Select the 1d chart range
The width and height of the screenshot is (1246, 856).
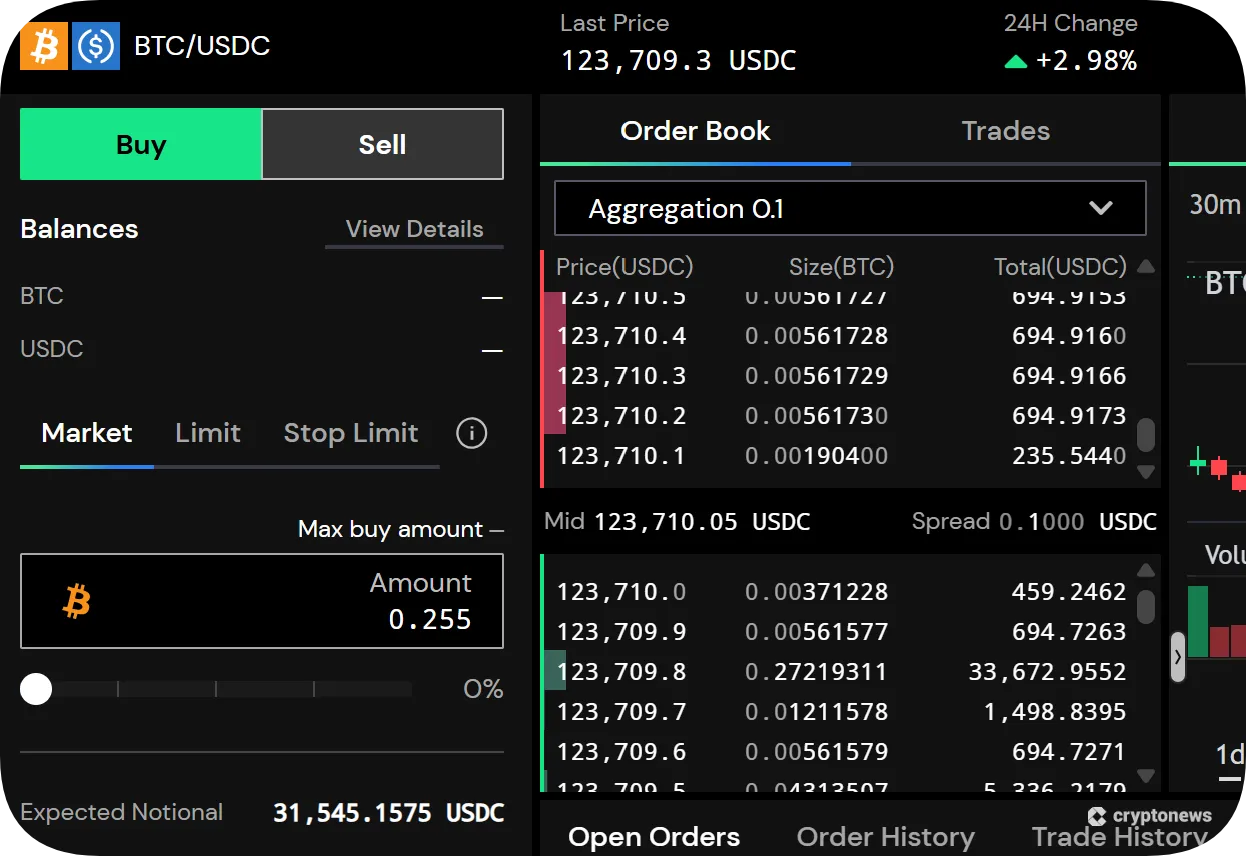(x=1230, y=754)
